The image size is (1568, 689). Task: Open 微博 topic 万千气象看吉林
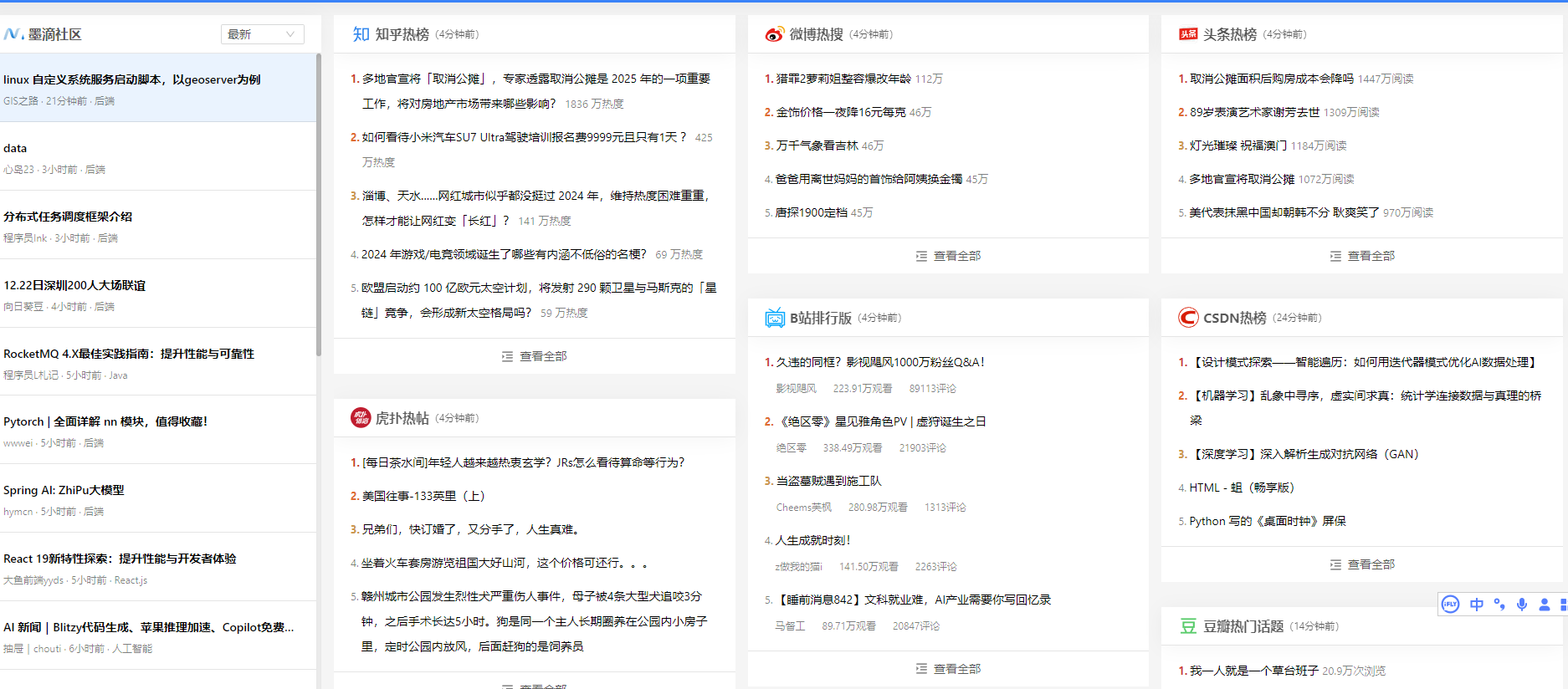[817, 145]
